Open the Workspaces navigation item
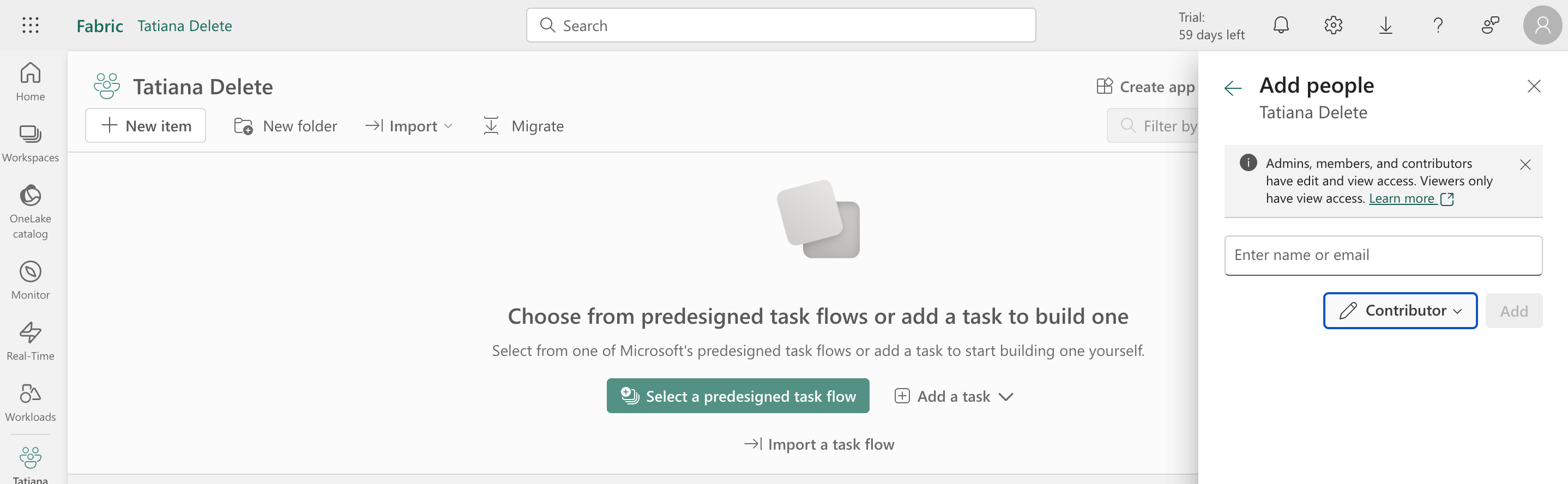1568x484 pixels. pyautogui.click(x=31, y=142)
